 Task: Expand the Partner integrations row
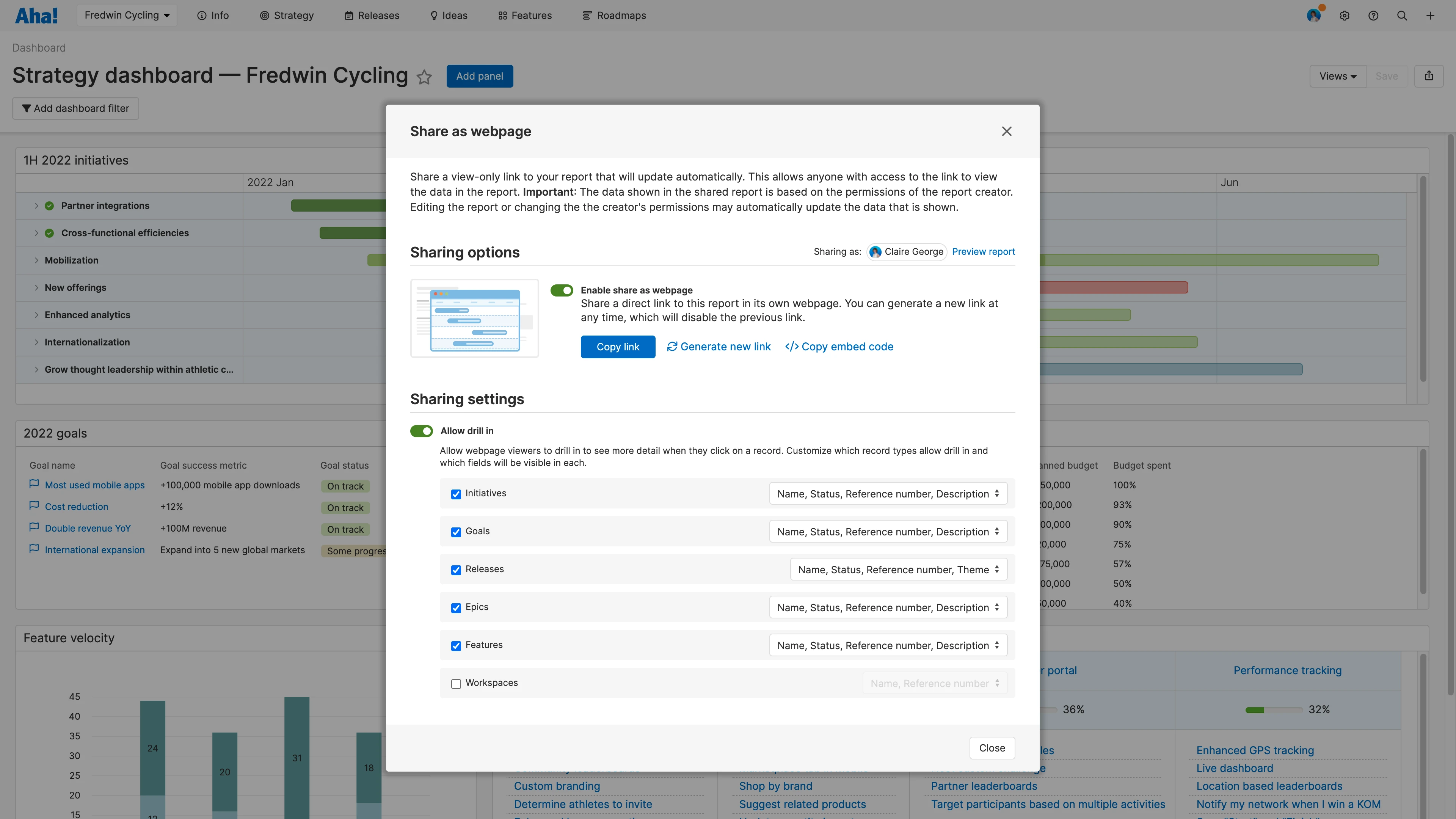pos(36,206)
